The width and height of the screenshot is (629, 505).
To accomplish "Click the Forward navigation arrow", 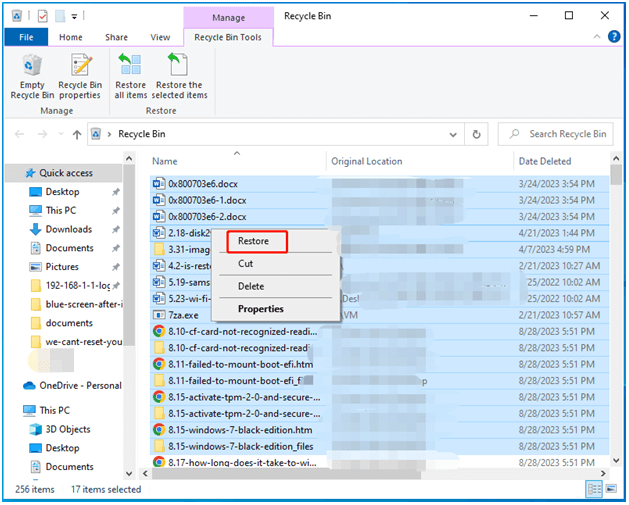I will (x=42, y=134).
